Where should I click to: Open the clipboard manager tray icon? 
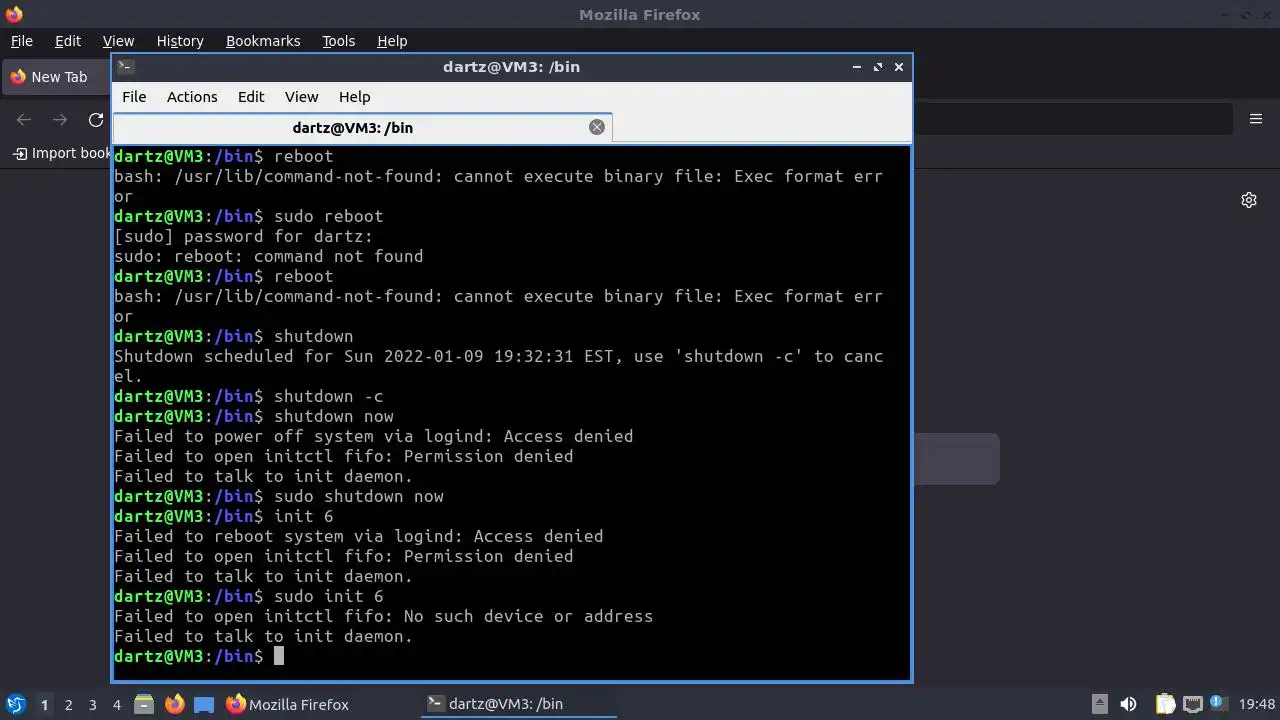[x=1165, y=704]
